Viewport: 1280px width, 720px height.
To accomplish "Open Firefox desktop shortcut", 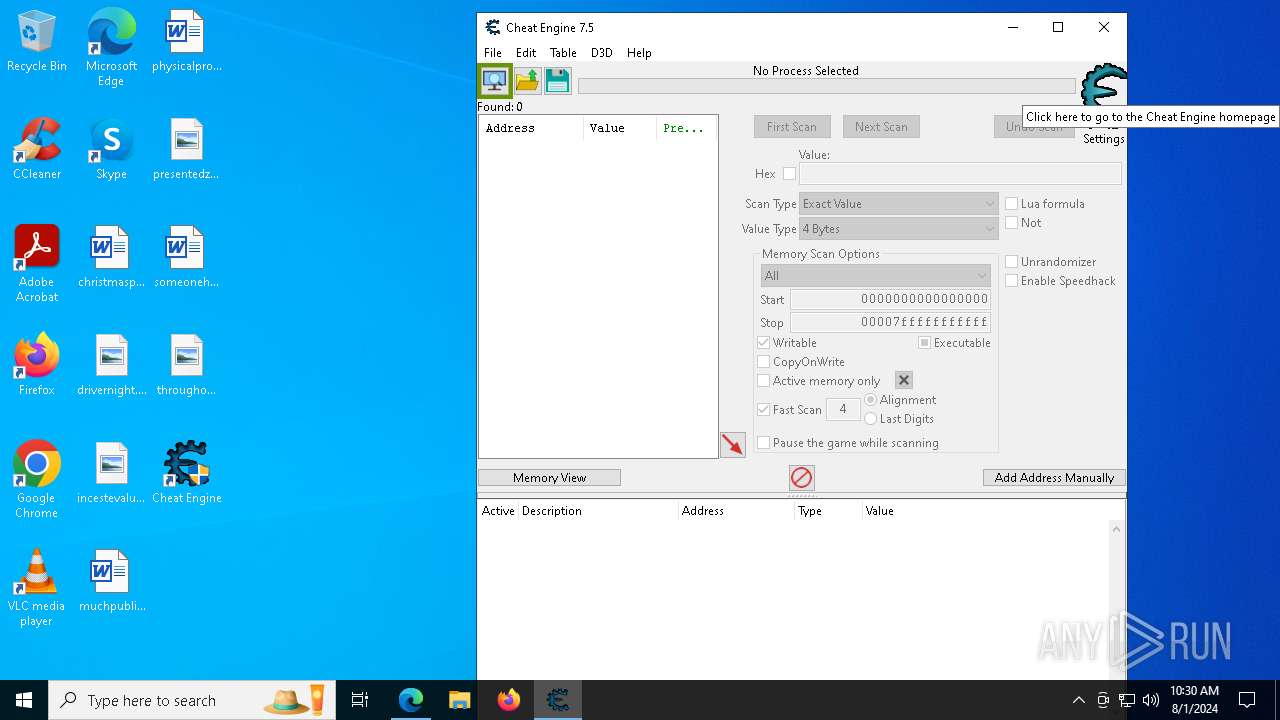I will (37, 365).
